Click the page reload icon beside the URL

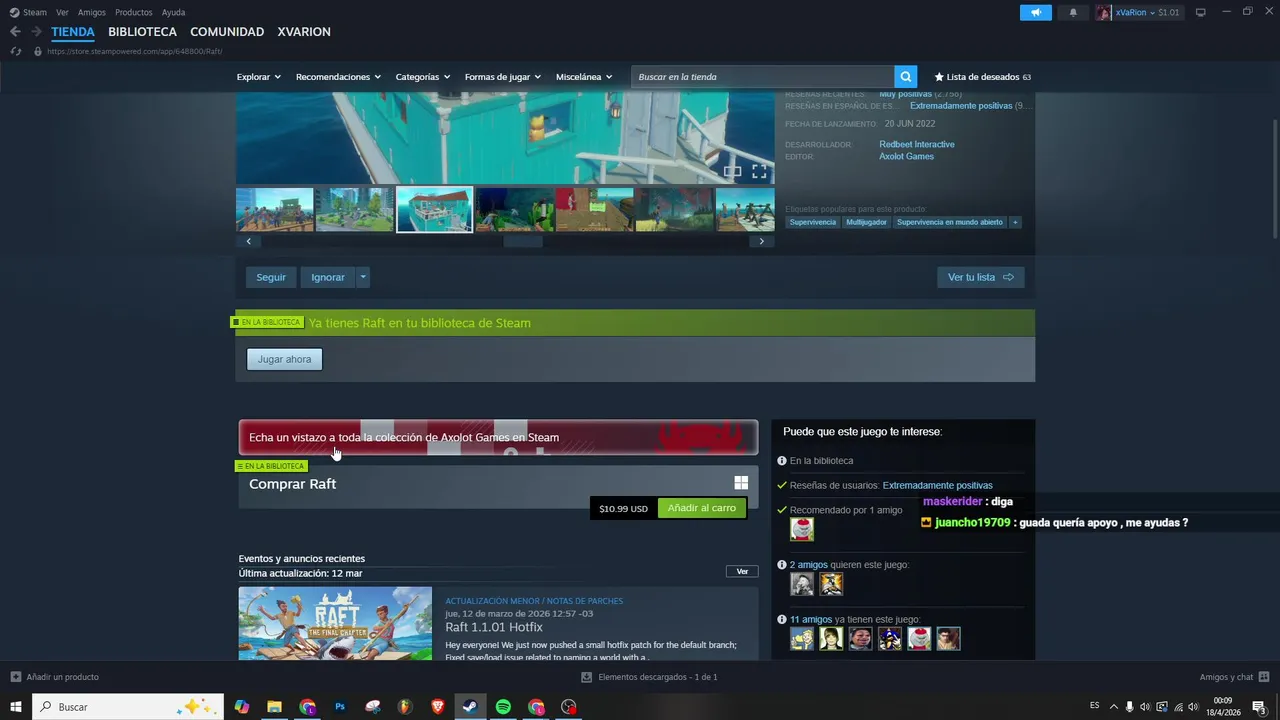click(x=16, y=51)
